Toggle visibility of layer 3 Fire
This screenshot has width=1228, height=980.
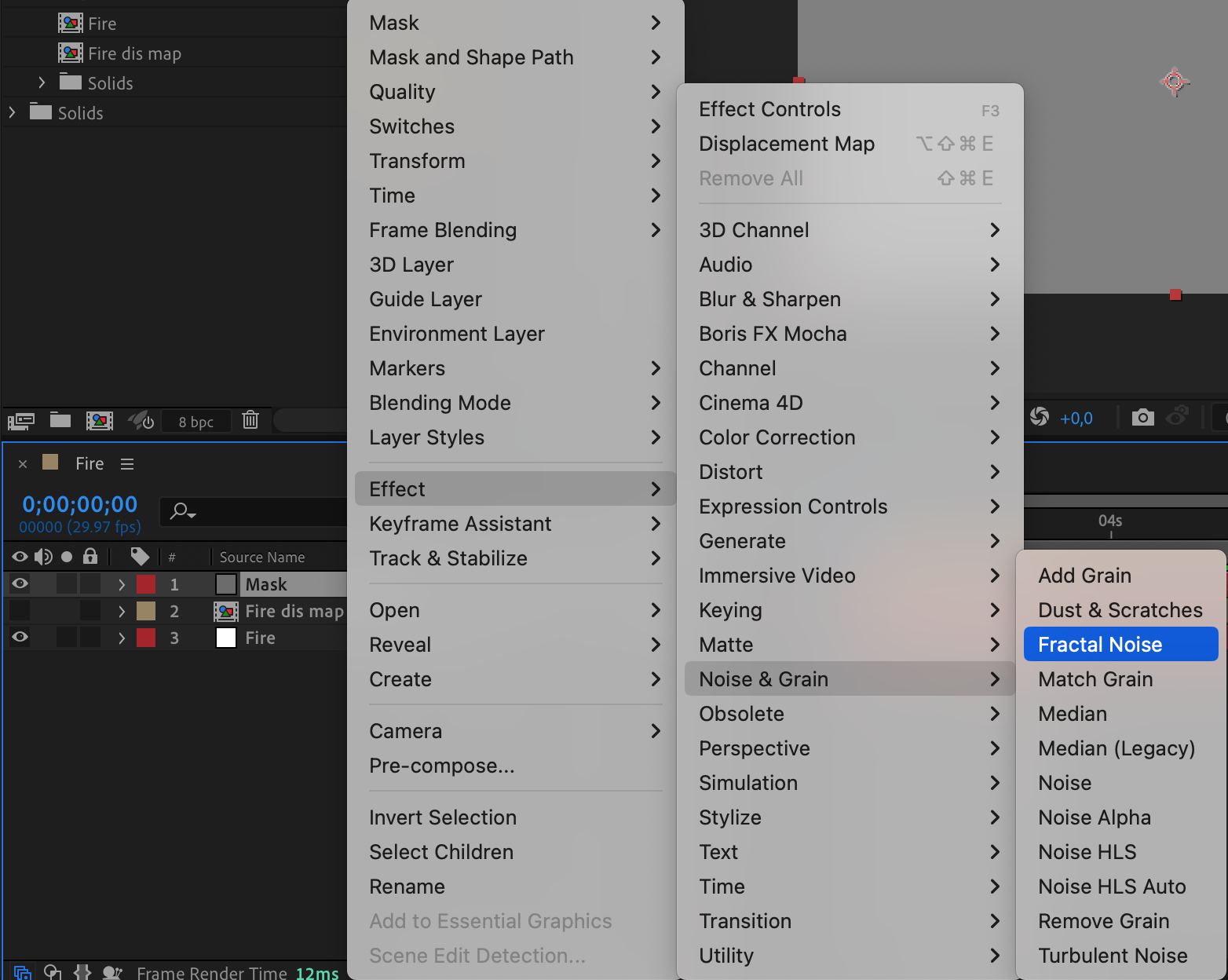coord(20,637)
